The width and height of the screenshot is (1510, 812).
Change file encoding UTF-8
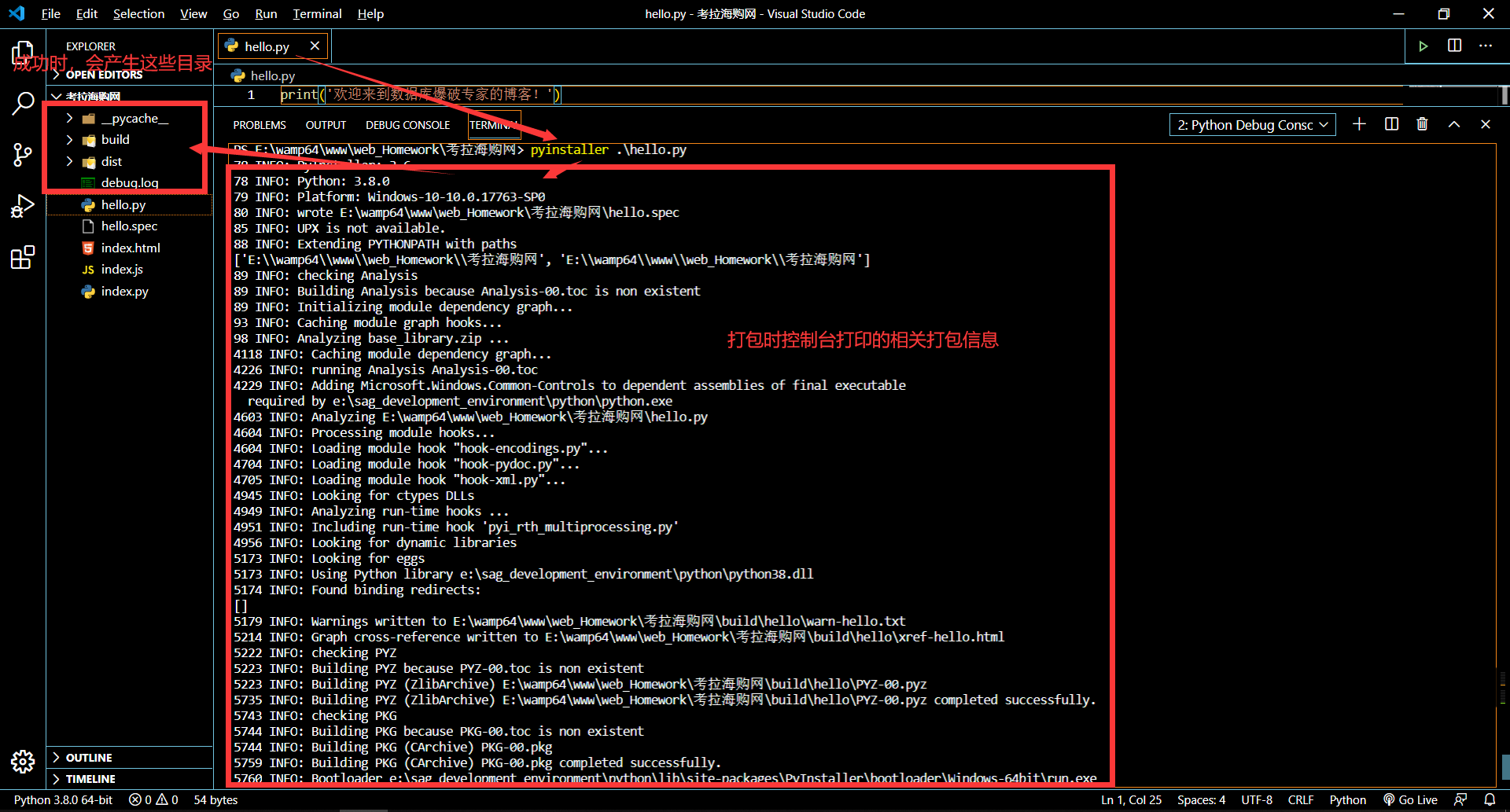tap(1257, 799)
